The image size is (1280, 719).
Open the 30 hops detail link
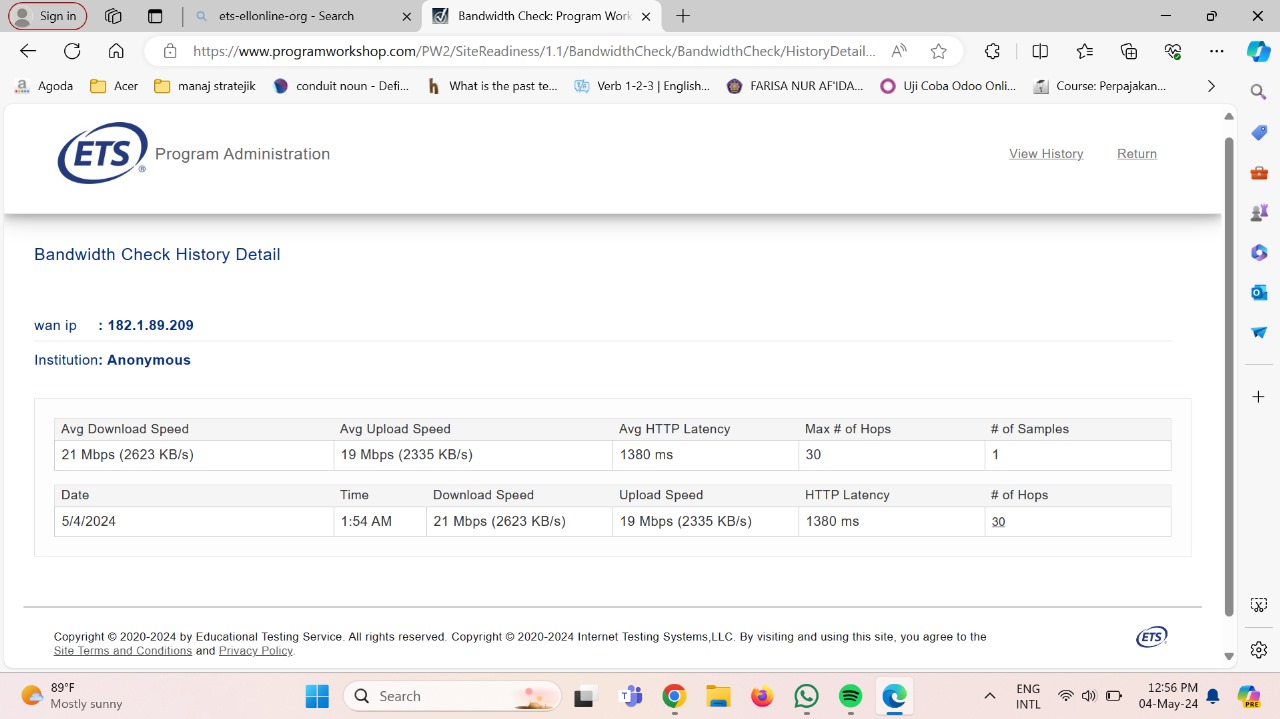tap(998, 522)
